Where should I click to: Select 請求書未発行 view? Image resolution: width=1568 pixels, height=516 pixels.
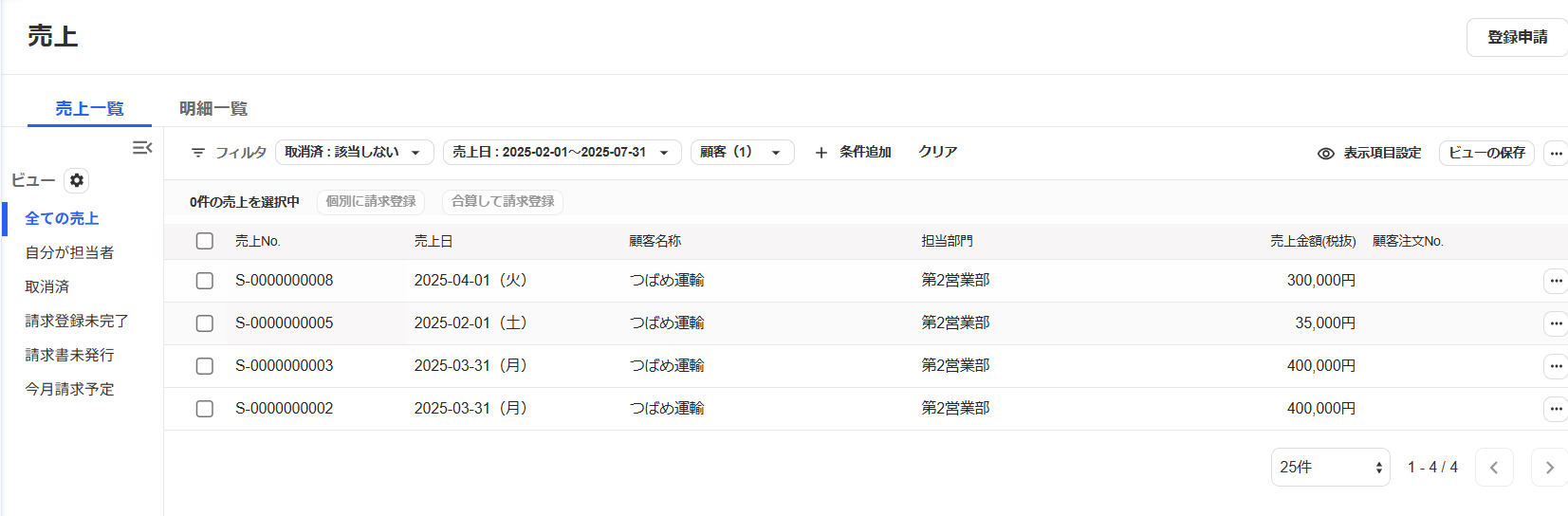69,355
